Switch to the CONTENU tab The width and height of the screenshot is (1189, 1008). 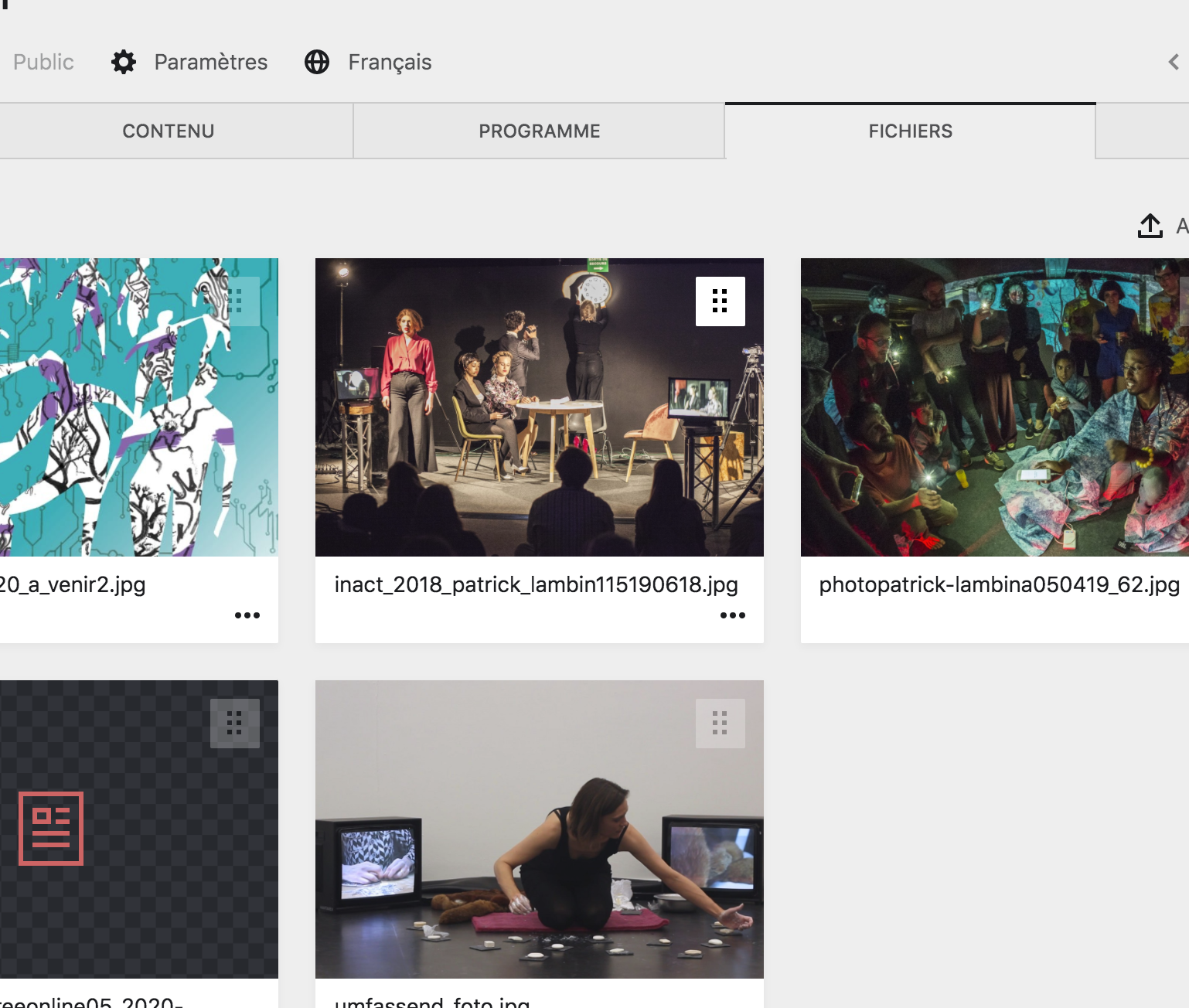pos(169,131)
